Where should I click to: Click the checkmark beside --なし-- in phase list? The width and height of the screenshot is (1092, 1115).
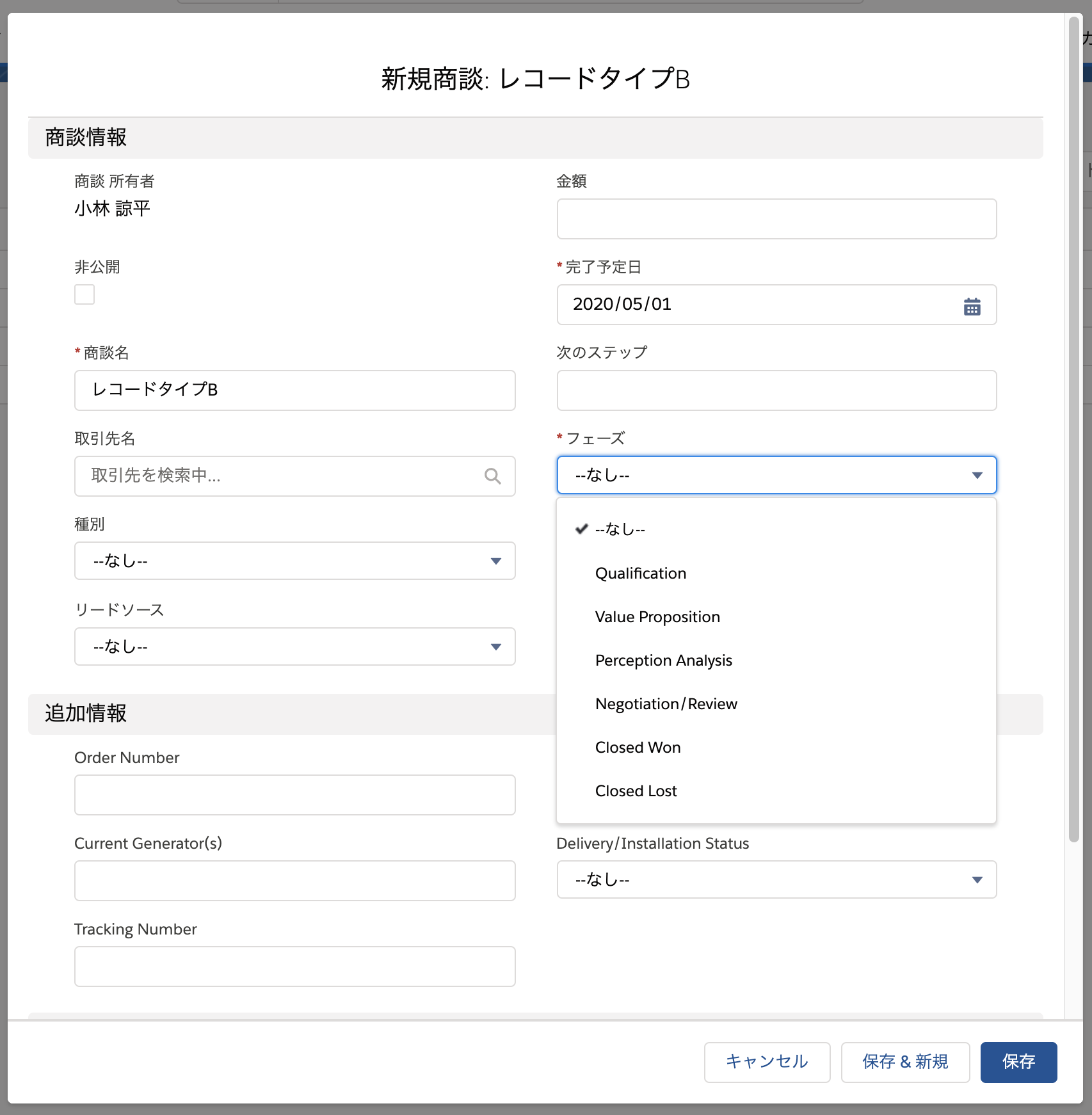(x=580, y=529)
